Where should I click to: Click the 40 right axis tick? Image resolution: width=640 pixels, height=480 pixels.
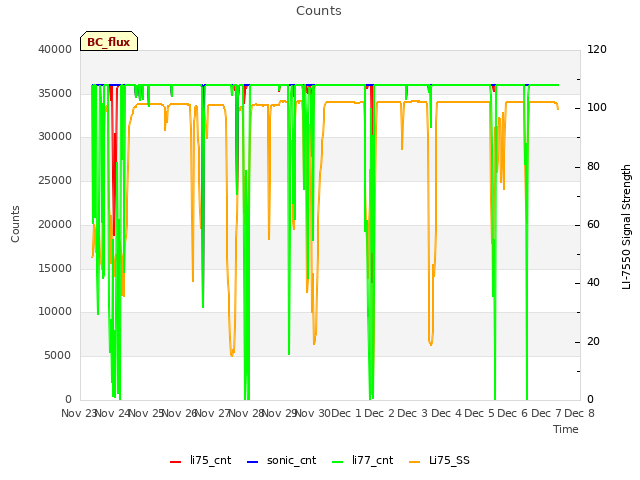point(593,282)
